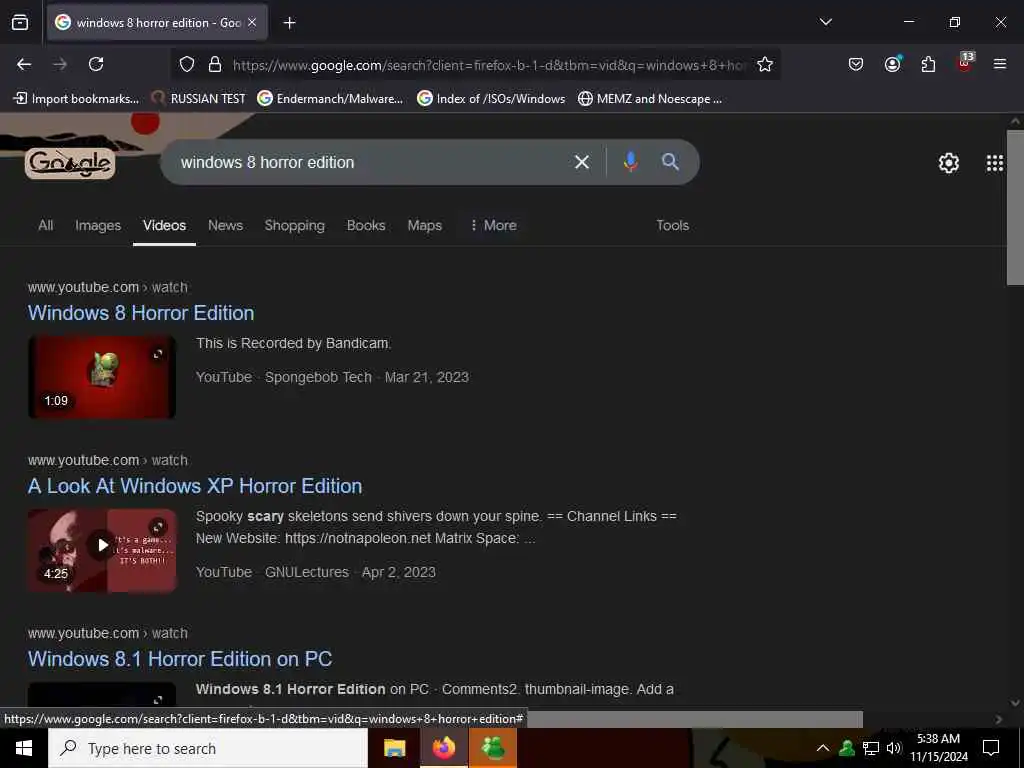Viewport: 1024px width, 768px height.
Task: Select the Videos tab
Action: (x=165, y=225)
